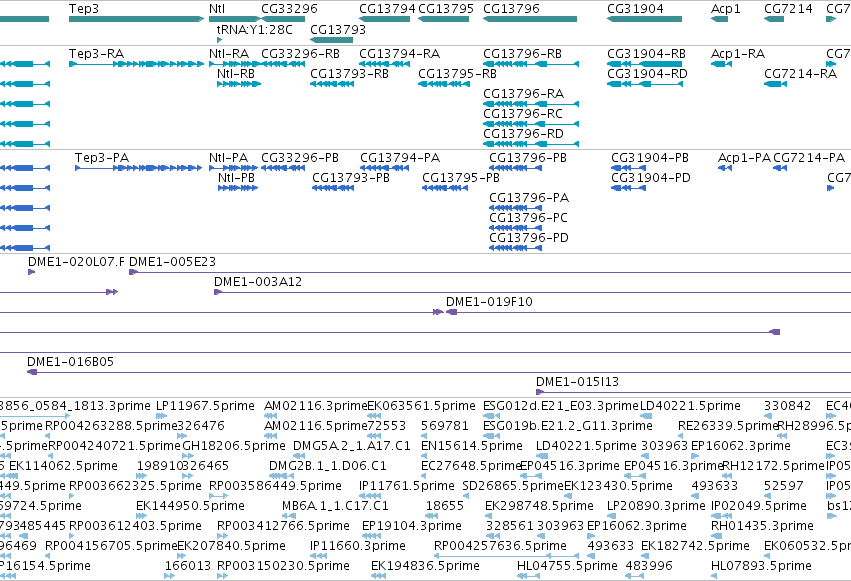Click the CG13796-PD protein label

coord(529,238)
